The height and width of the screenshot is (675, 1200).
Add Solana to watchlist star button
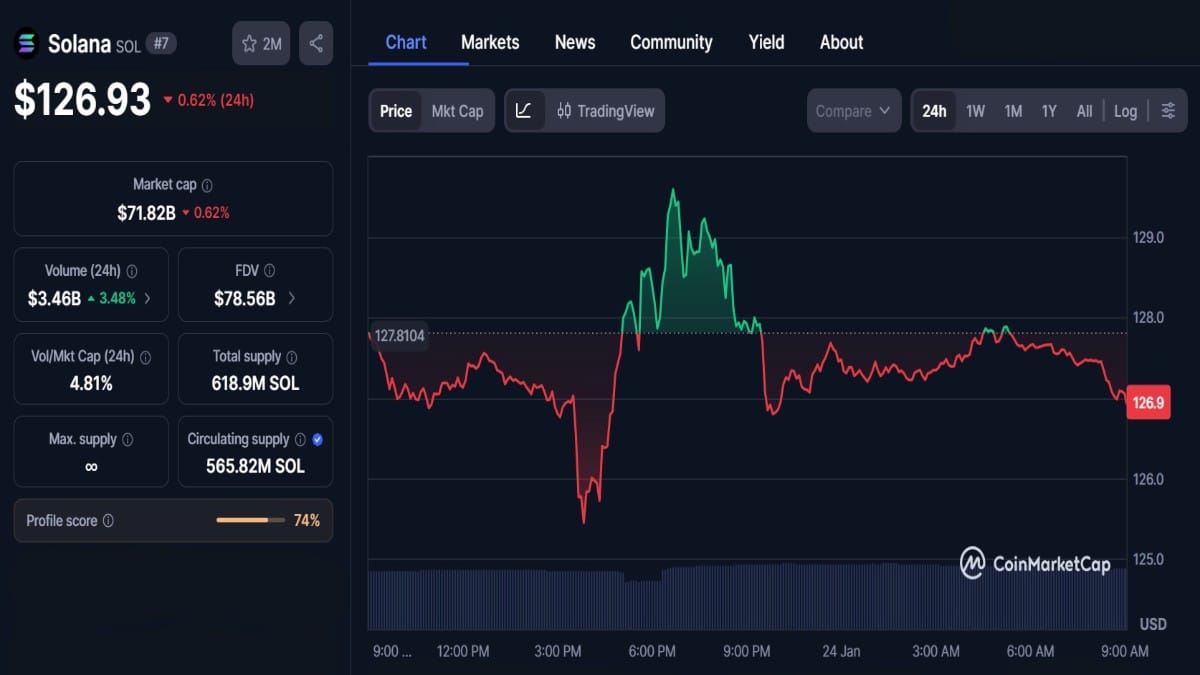coord(262,43)
